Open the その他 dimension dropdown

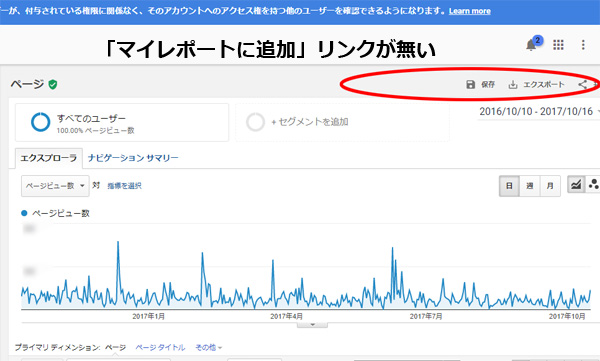point(209,348)
